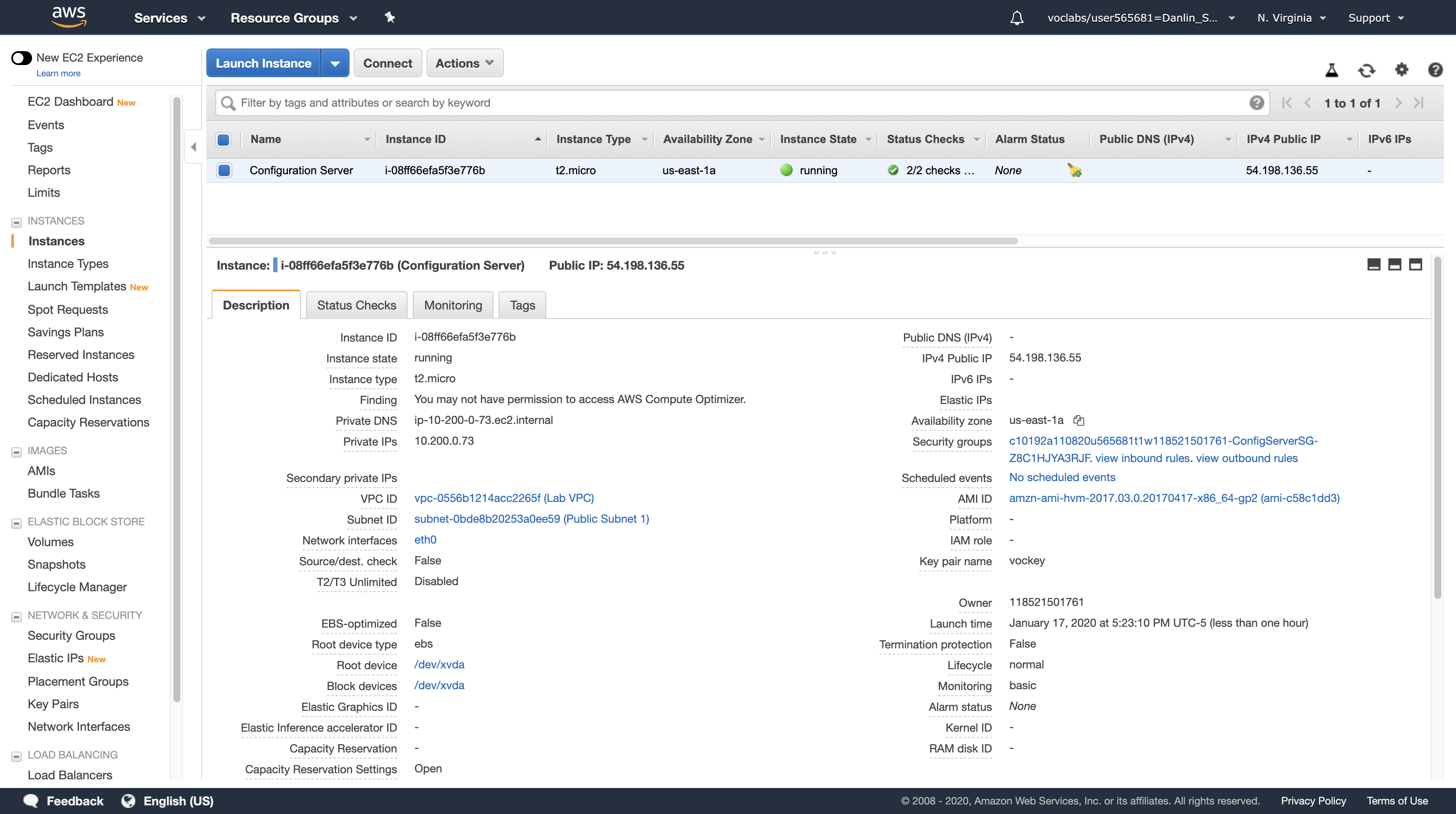The height and width of the screenshot is (814, 1456).
Task: Collapse the INSTANCES sidebar section
Action: click(16, 221)
